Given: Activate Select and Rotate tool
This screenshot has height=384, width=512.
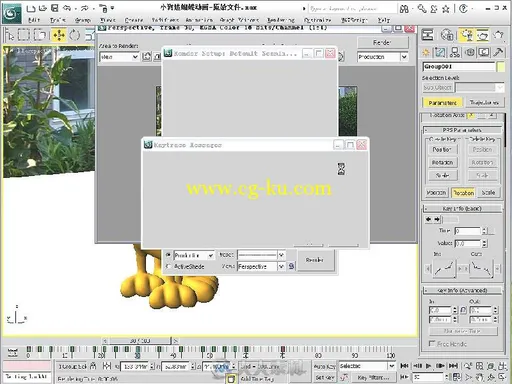Looking at the screenshot, I should click(x=74, y=35).
